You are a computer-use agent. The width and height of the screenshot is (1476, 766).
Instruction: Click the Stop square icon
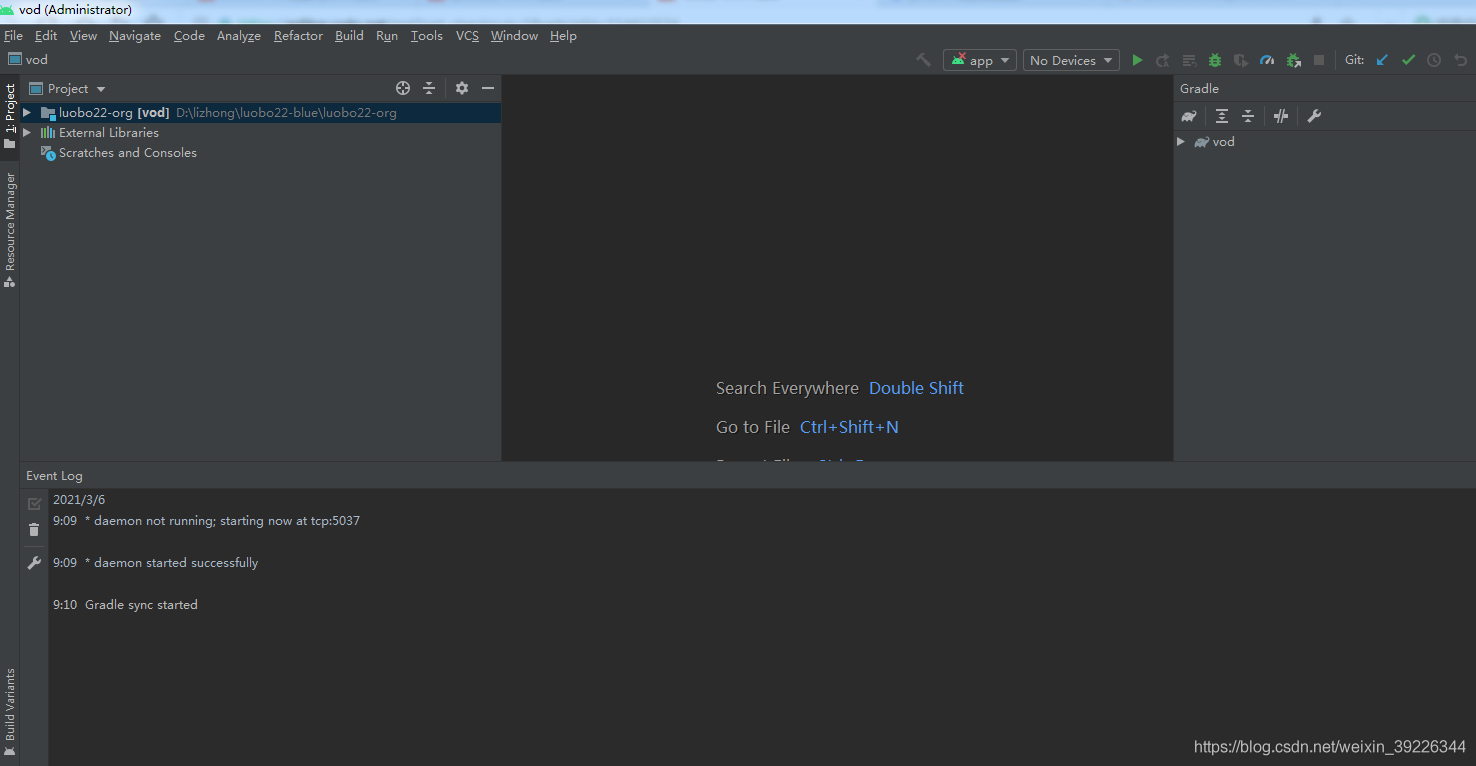(x=1319, y=60)
